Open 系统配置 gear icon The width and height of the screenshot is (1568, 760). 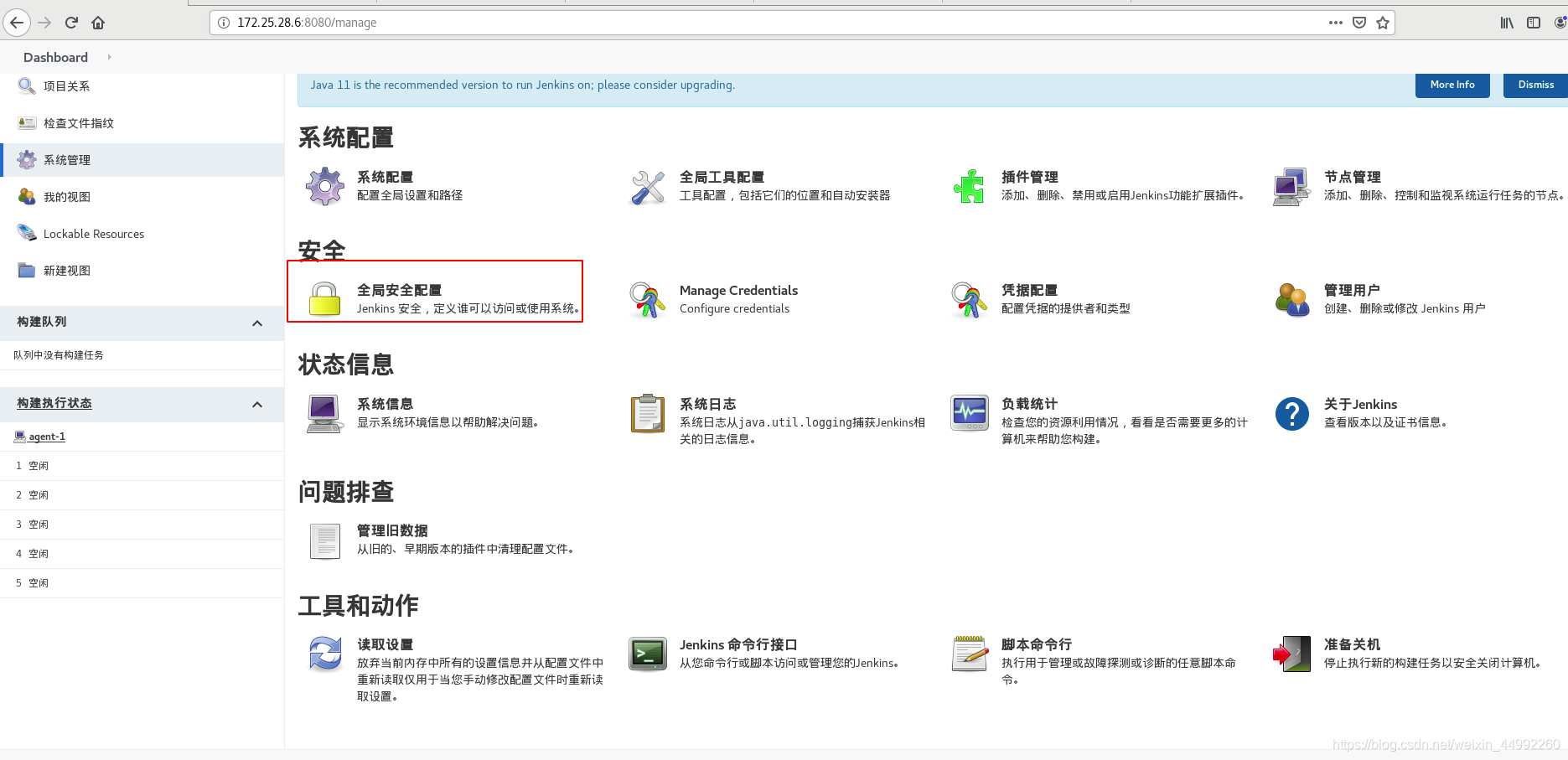click(x=325, y=186)
